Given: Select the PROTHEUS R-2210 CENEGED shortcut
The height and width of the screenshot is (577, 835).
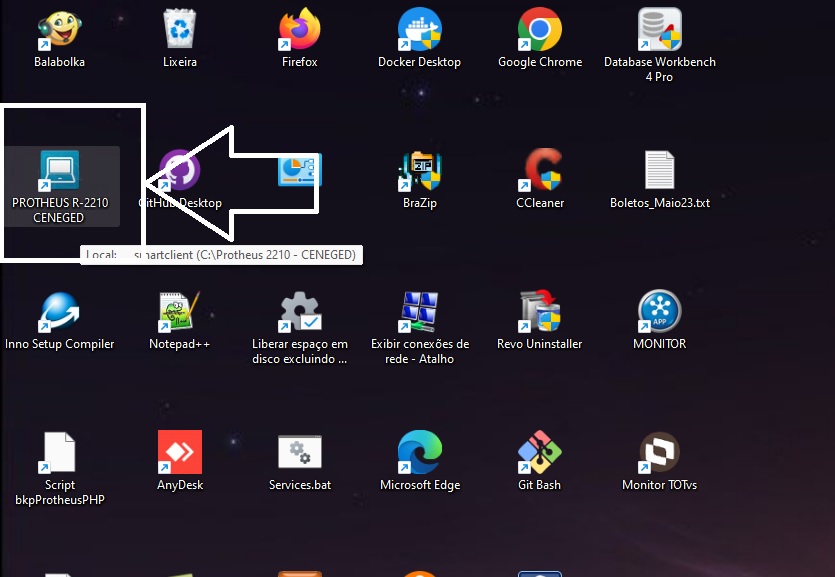Looking at the screenshot, I should click(59, 172).
